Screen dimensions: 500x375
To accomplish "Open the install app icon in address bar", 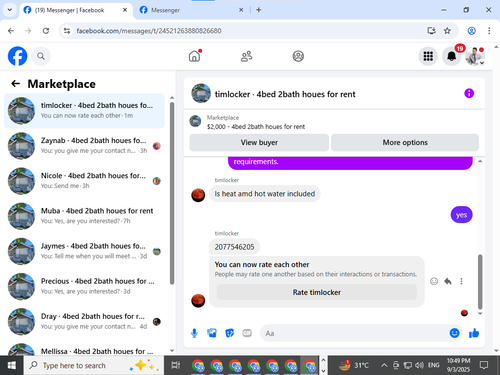I will pos(431,31).
